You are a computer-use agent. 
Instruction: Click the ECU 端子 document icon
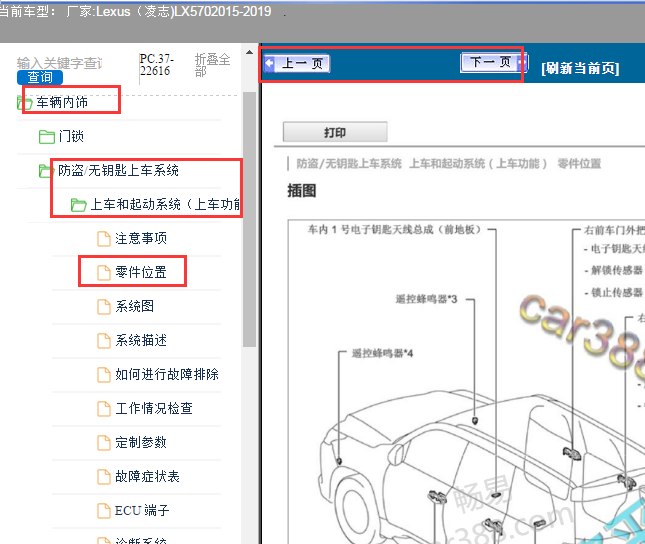[x=104, y=511]
